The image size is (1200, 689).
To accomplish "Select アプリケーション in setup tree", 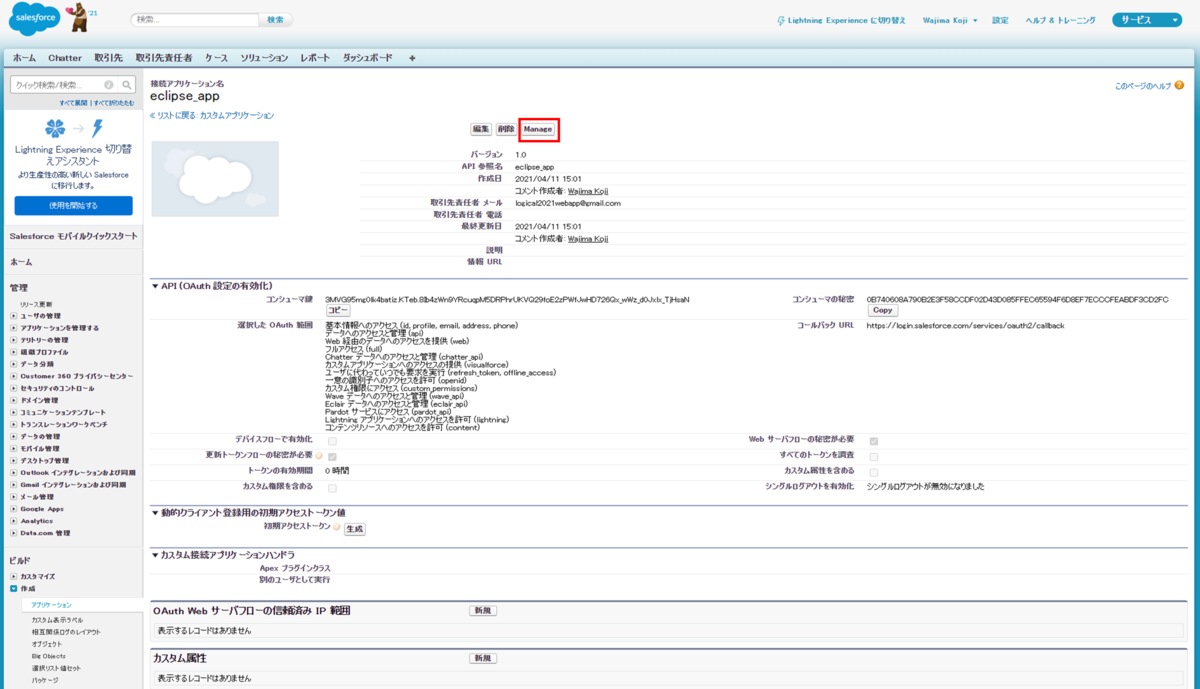I will [x=52, y=606].
